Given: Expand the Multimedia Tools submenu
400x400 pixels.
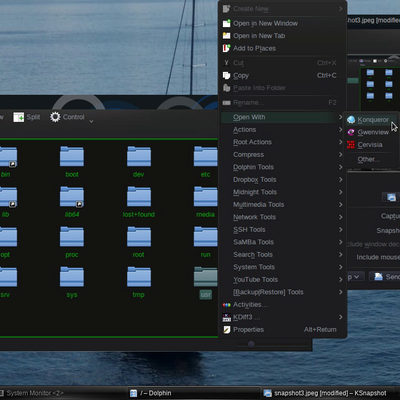Looking at the screenshot, I should coord(282,205).
